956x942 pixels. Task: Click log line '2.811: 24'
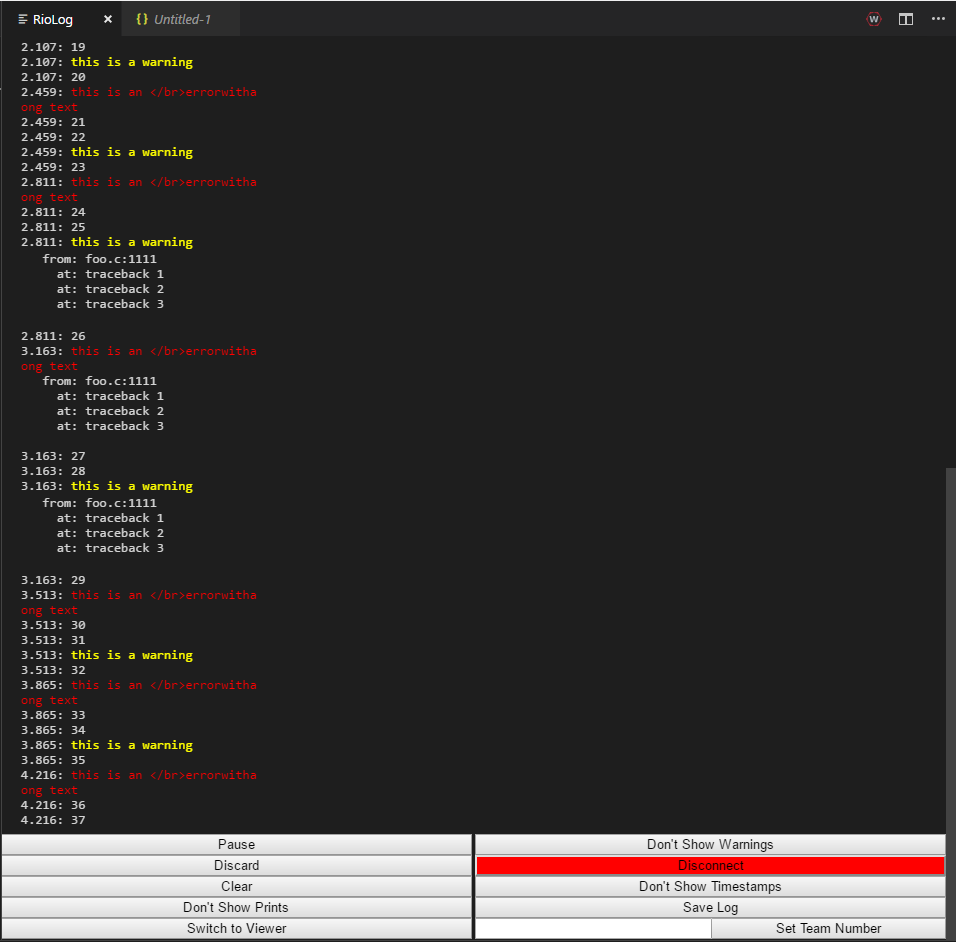tap(53, 212)
